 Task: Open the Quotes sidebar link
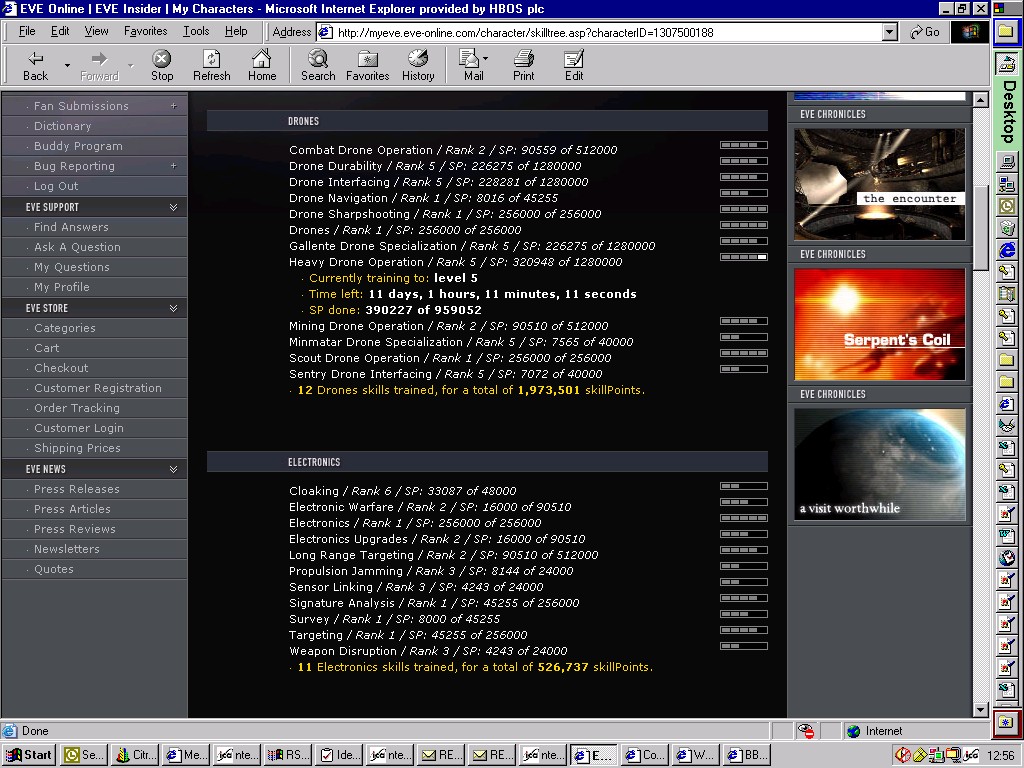tap(54, 569)
